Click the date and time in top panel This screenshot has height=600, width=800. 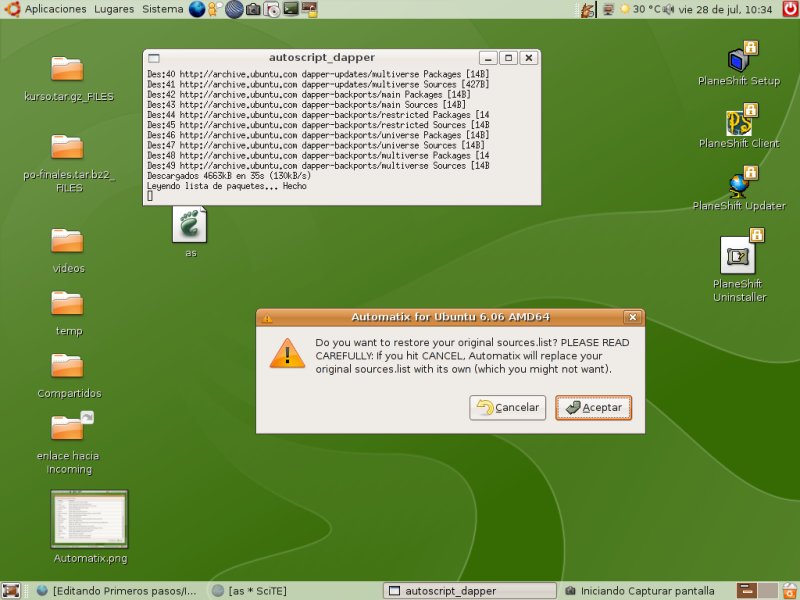(725, 9)
